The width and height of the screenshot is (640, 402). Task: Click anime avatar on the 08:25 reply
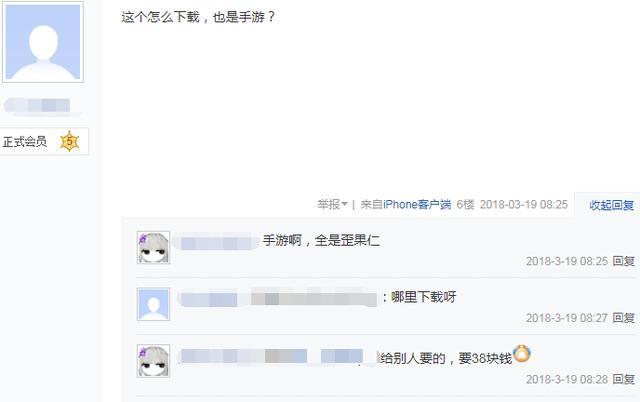(x=153, y=247)
